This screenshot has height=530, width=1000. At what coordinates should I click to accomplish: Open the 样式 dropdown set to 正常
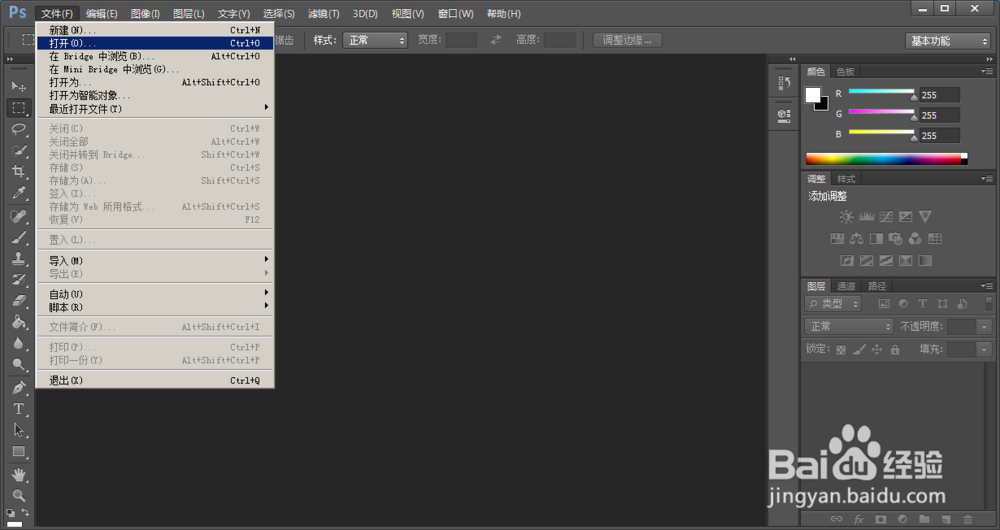click(x=375, y=40)
